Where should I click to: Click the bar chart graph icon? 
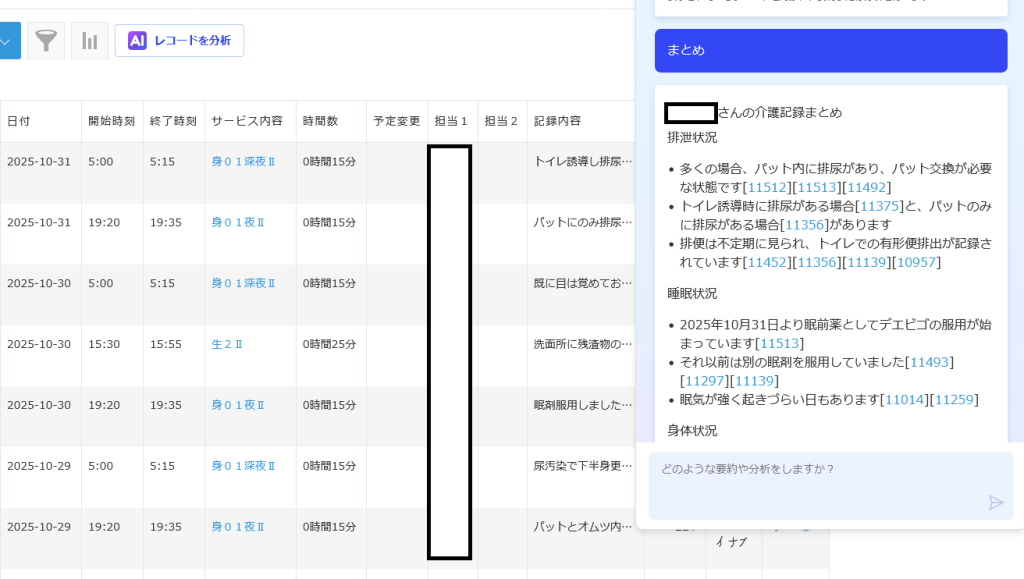90,41
